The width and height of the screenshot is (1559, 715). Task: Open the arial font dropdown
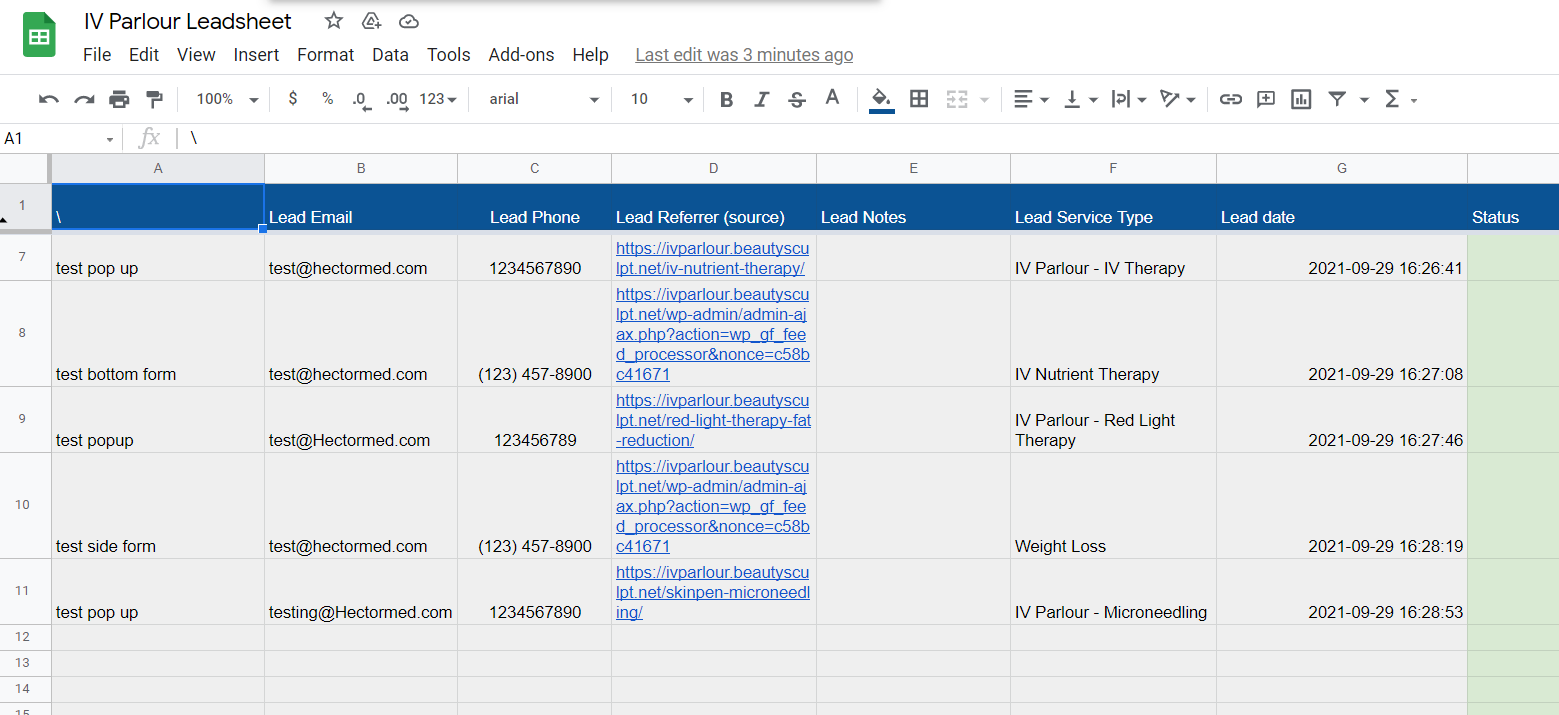(x=544, y=99)
